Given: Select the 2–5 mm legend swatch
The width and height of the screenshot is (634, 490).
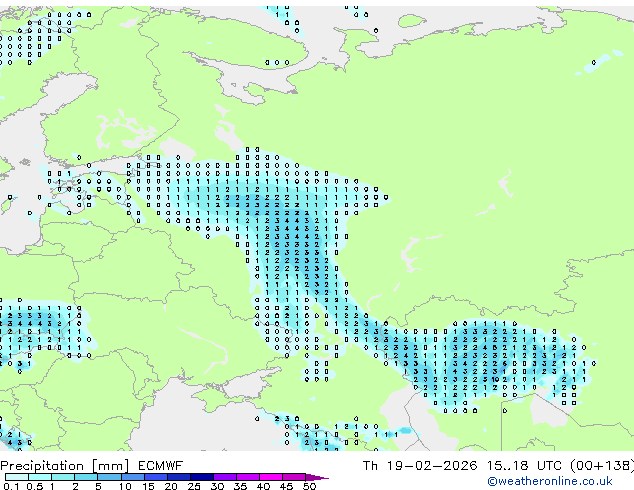Looking at the screenshot, I should point(86,477).
